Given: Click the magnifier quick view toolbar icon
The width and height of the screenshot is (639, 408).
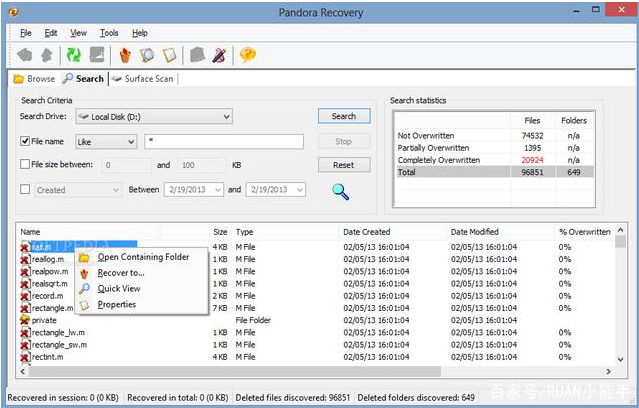Looking at the screenshot, I should [147, 55].
